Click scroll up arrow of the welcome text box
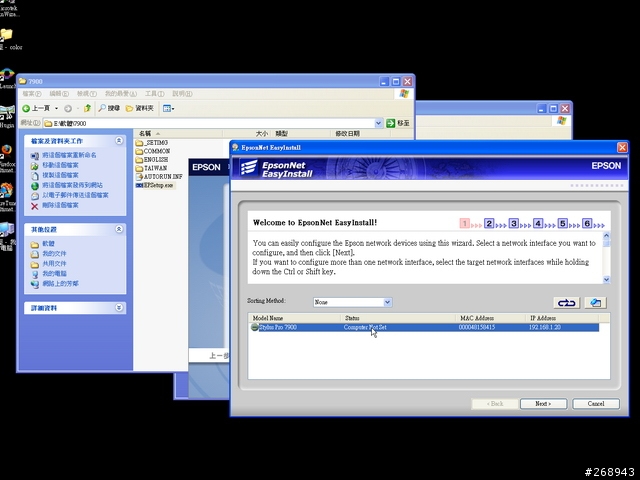The image size is (640, 480). click(x=606, y=236)
